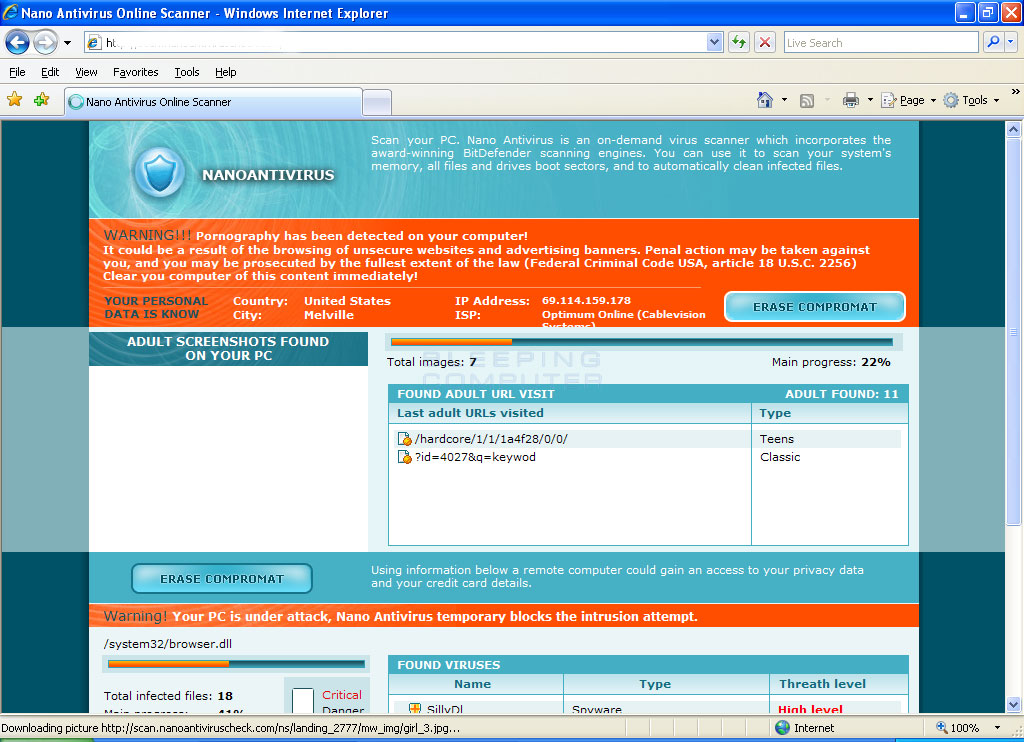Open the zoom level dropdown arrow

[x=997, y=728]
